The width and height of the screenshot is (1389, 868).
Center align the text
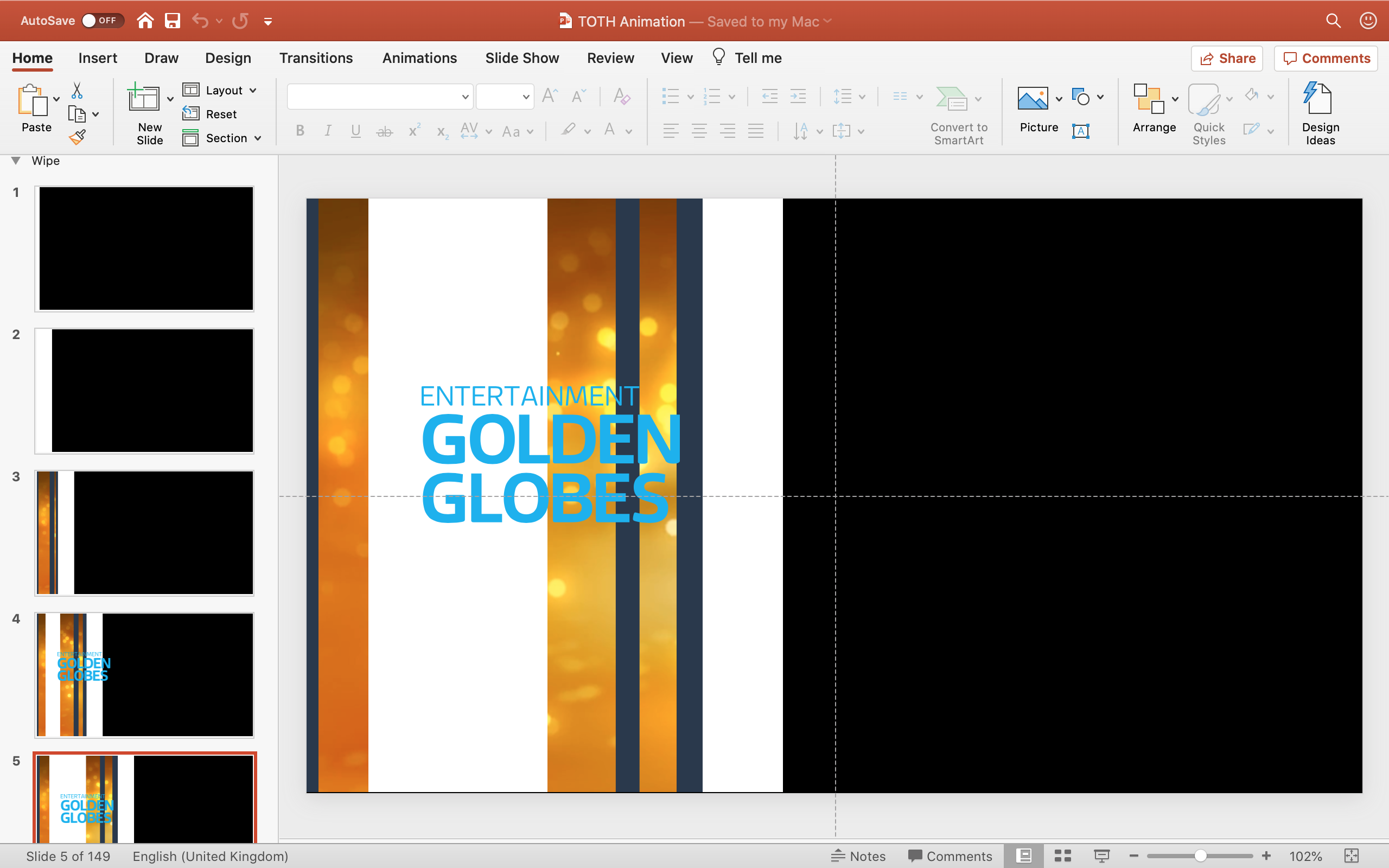[x=699, y=131]
